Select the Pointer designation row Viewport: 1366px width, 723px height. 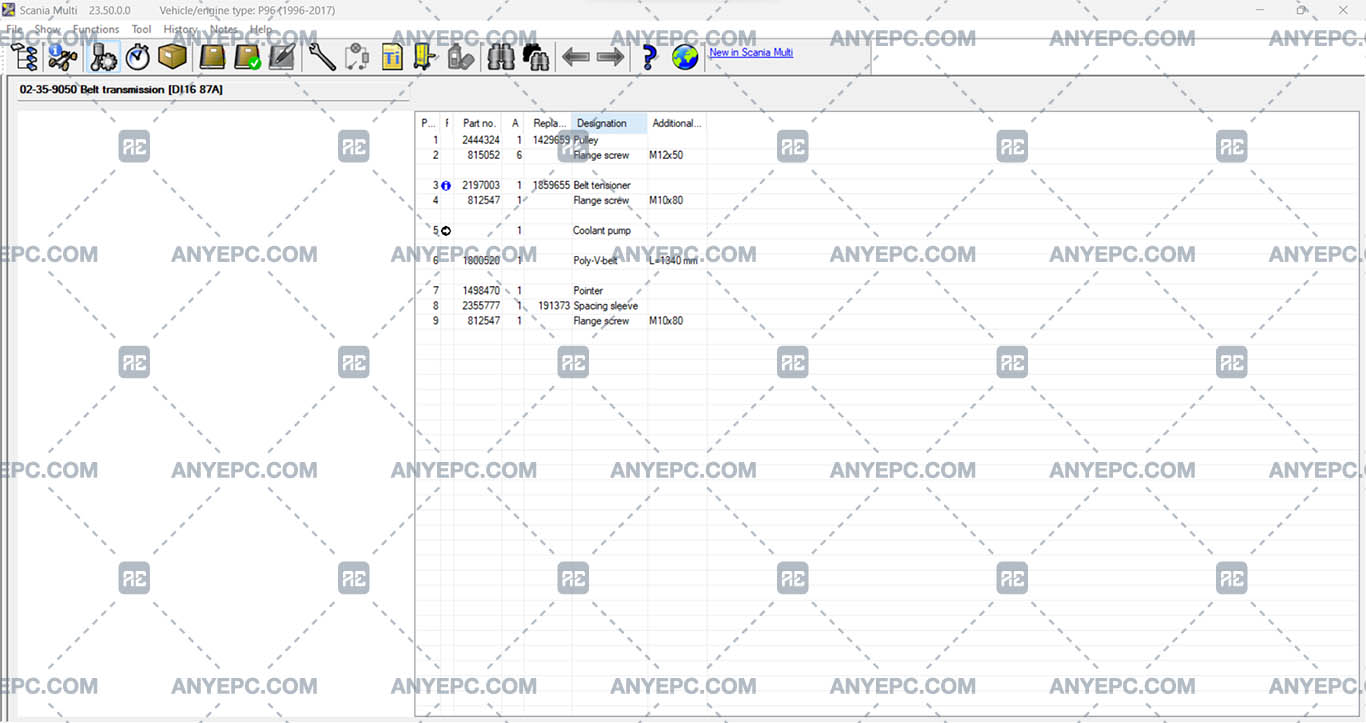588,290
